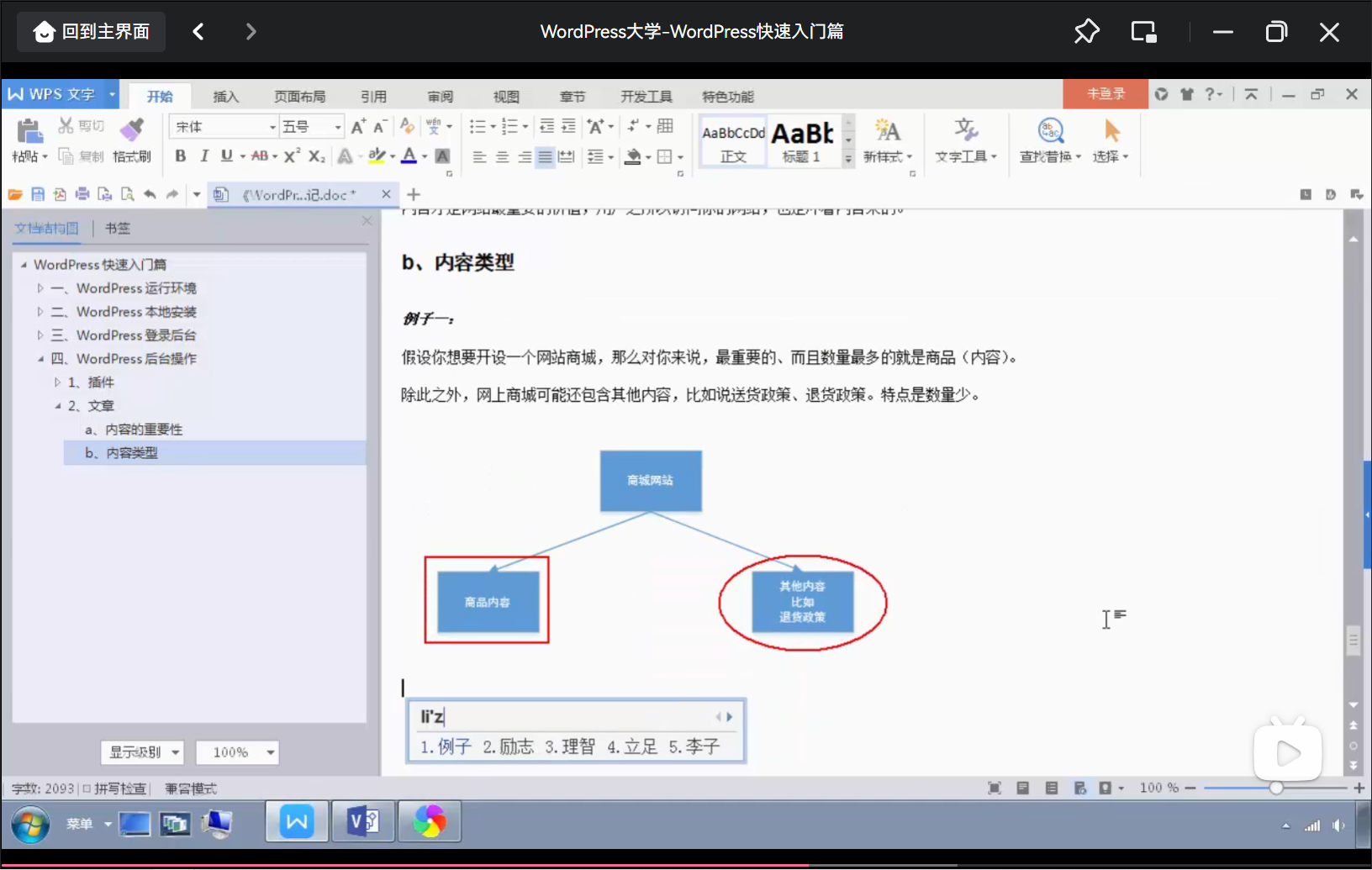Click the redo arrow icon
Screen dimensions: 1372x870
coord(172,195)
